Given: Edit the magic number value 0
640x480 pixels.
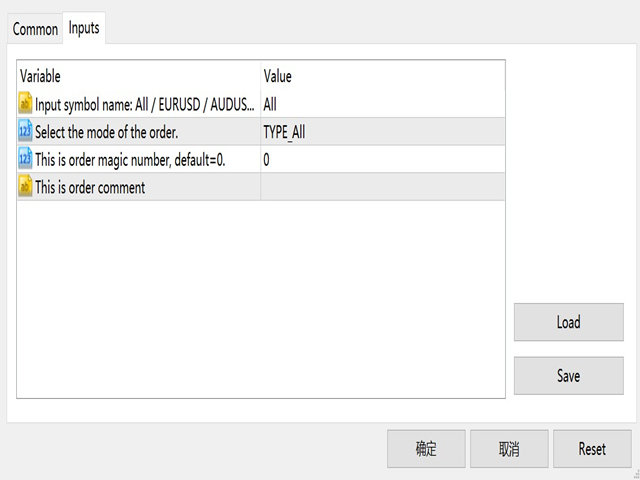Looking at the screenshot, I should [382, 159].
